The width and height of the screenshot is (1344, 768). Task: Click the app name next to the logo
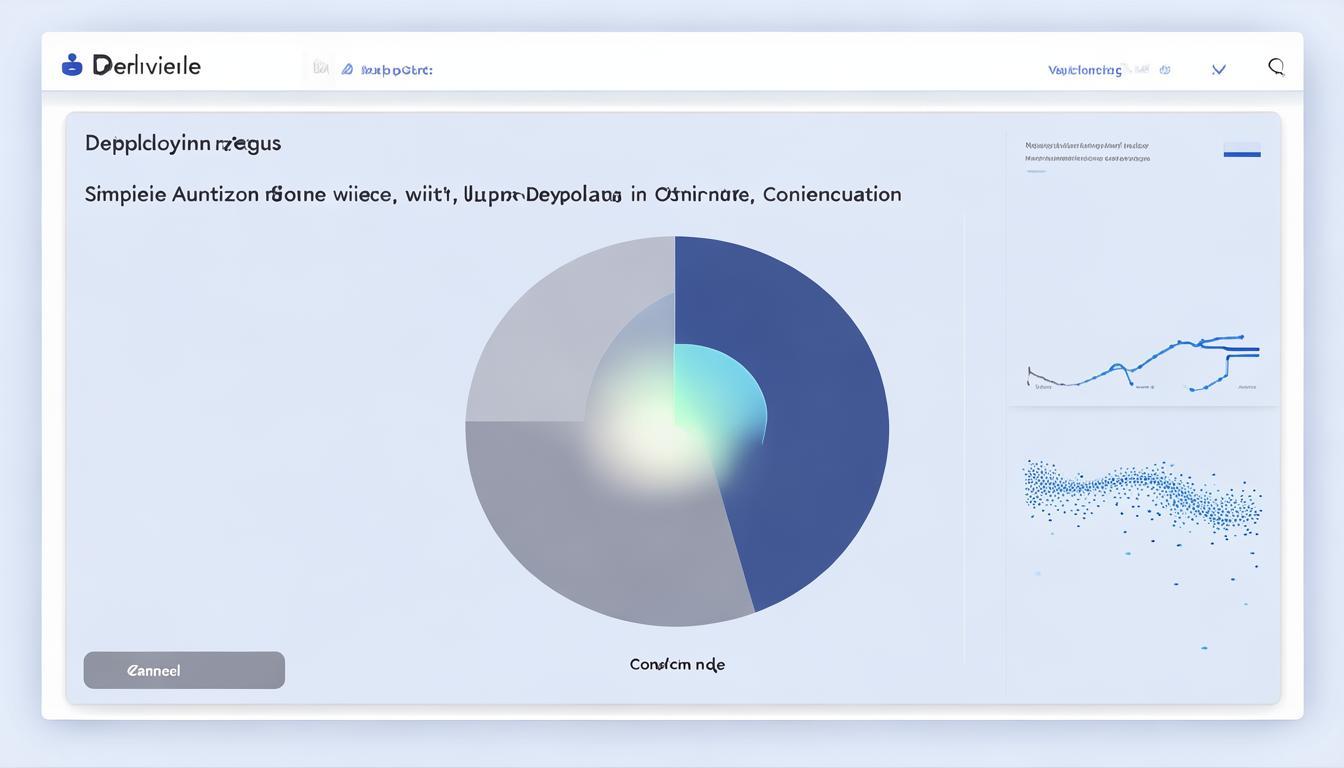[x=147, y=66]
